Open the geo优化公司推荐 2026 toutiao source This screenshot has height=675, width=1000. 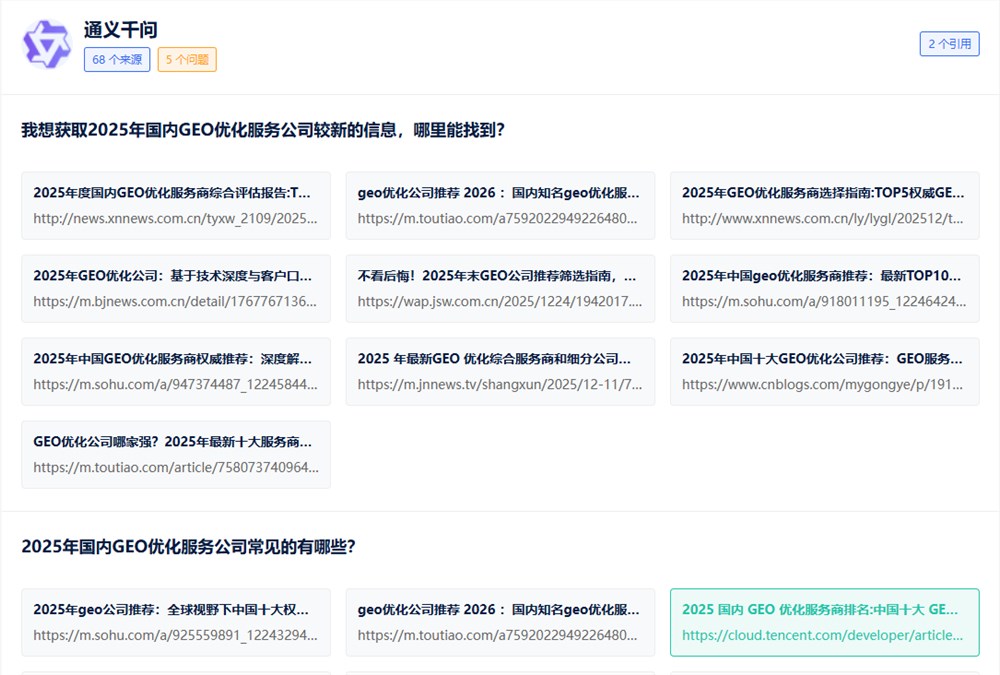pos(500,205)
